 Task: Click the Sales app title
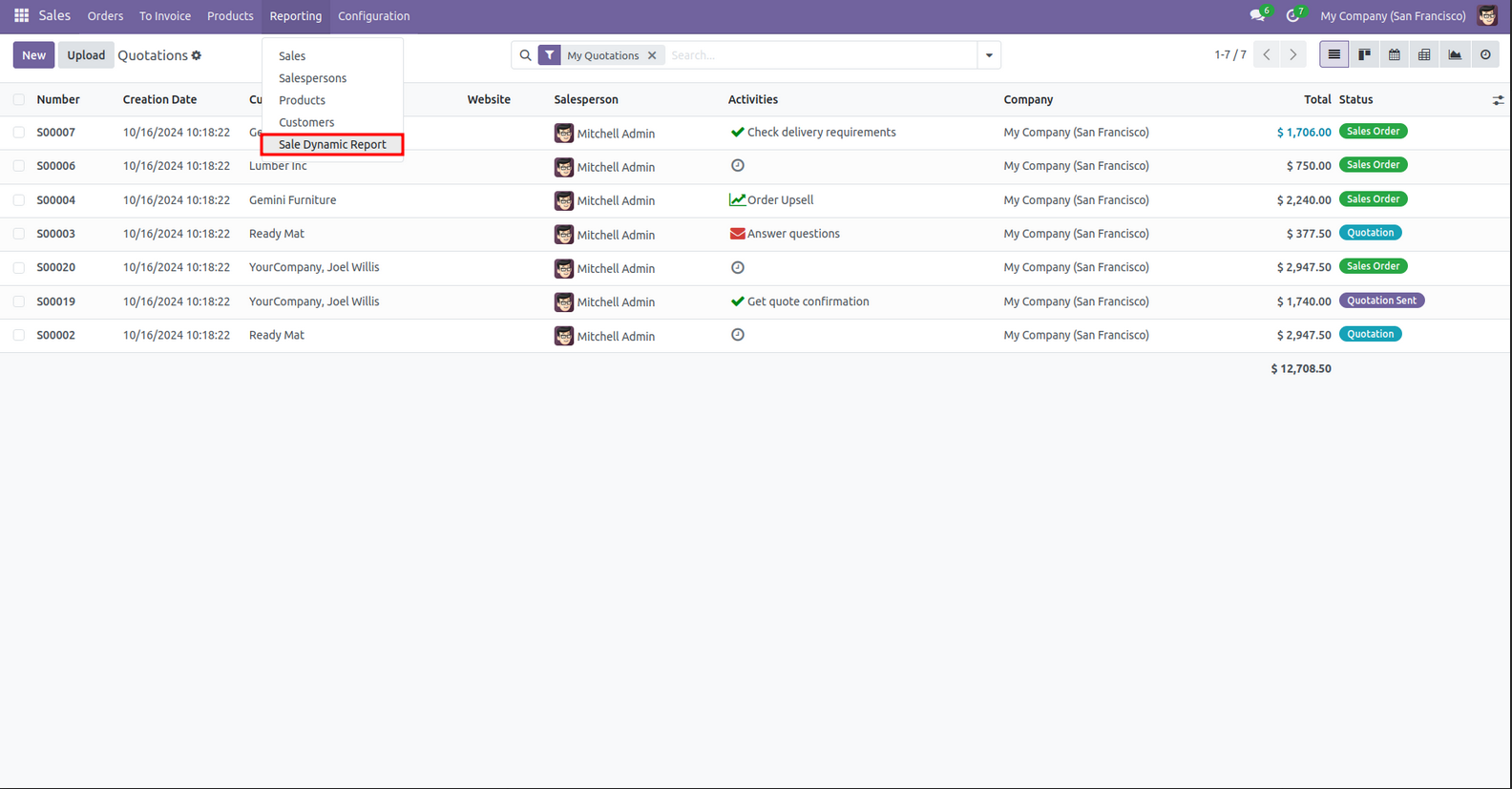pos(54,16)
